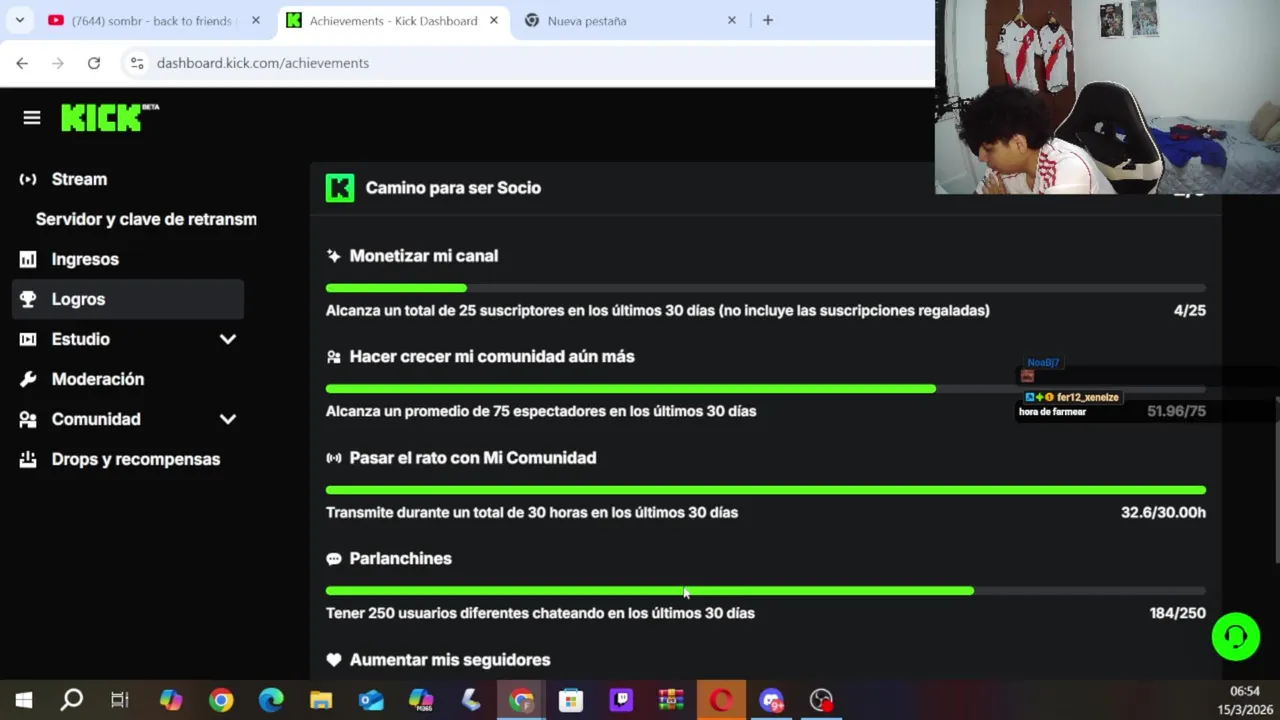This screenshot has height=720, width=1280.
Task: Click the Logros trophy icon
Action: [28, 299]
